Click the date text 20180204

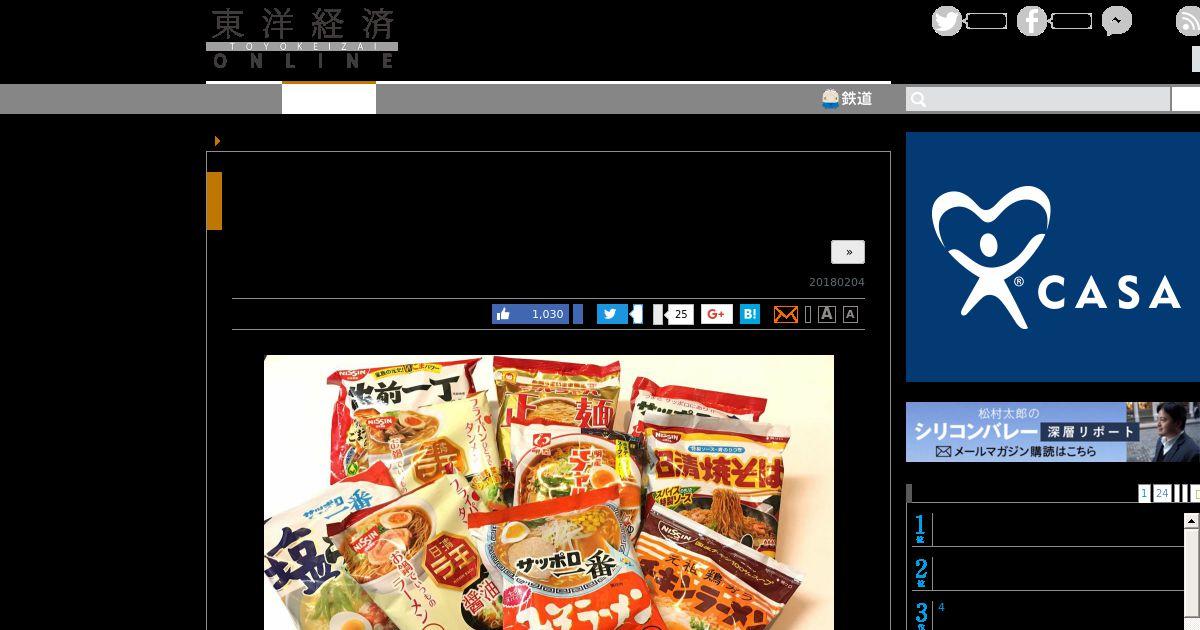837,282
